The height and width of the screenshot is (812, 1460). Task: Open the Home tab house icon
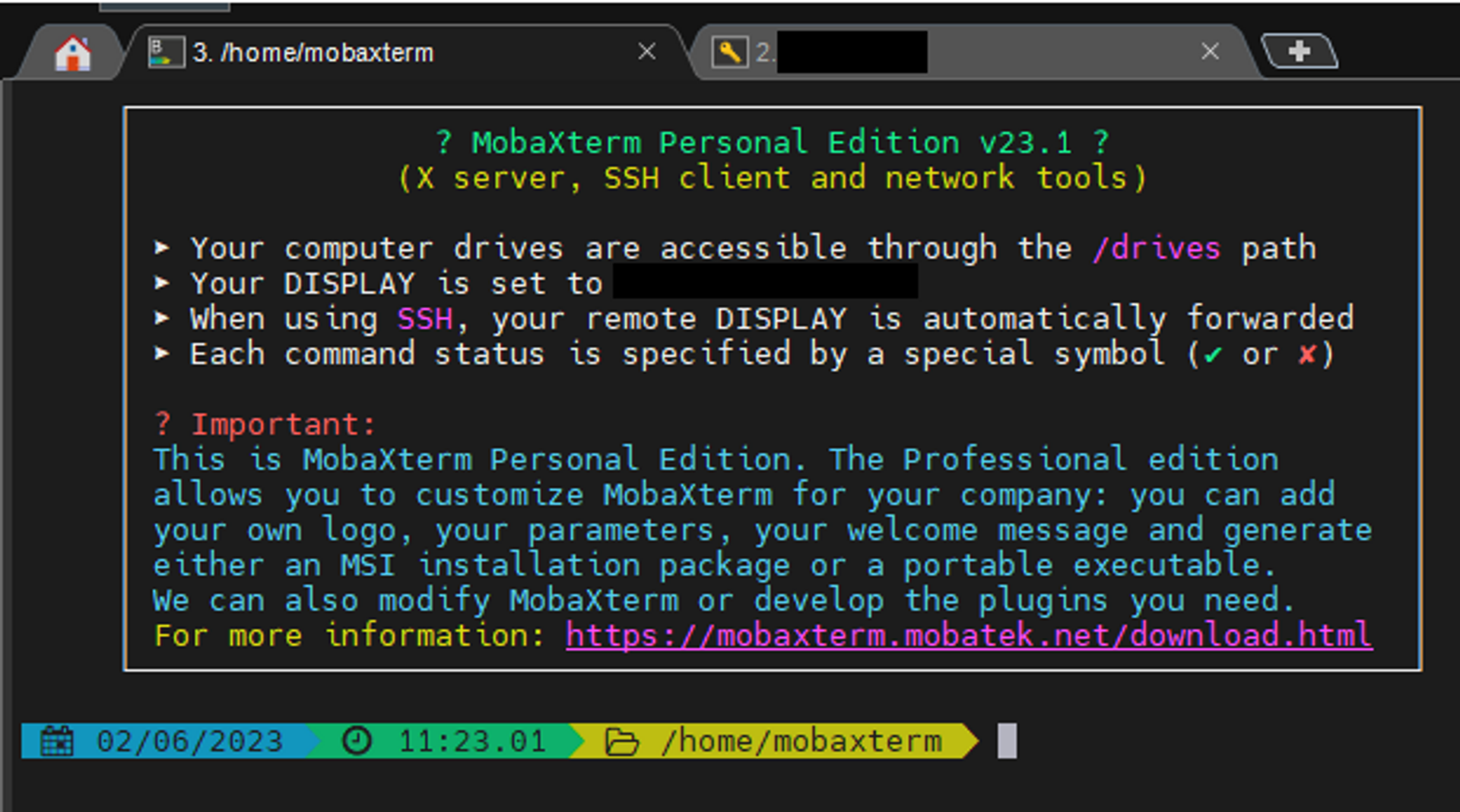click(73, 52)
